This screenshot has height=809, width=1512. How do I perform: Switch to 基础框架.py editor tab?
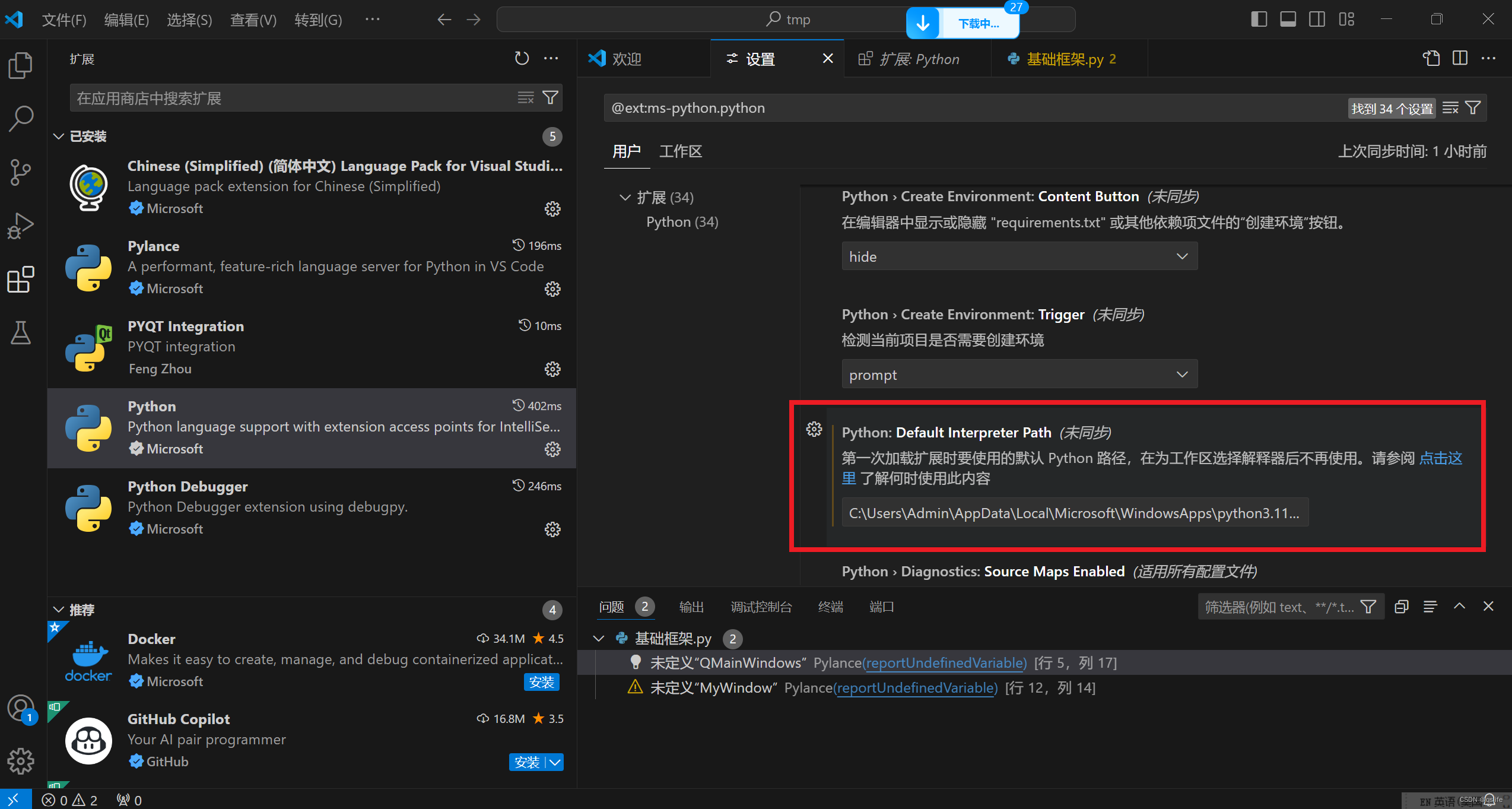click(x=1069, y=59)
